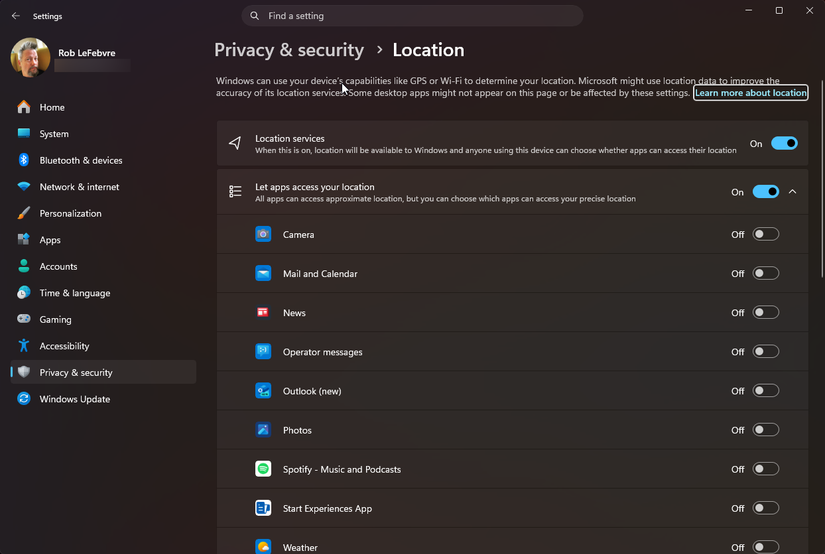Turn on Weather location toggle
This screenshot has width=825, height=554.
coord(766,547)
